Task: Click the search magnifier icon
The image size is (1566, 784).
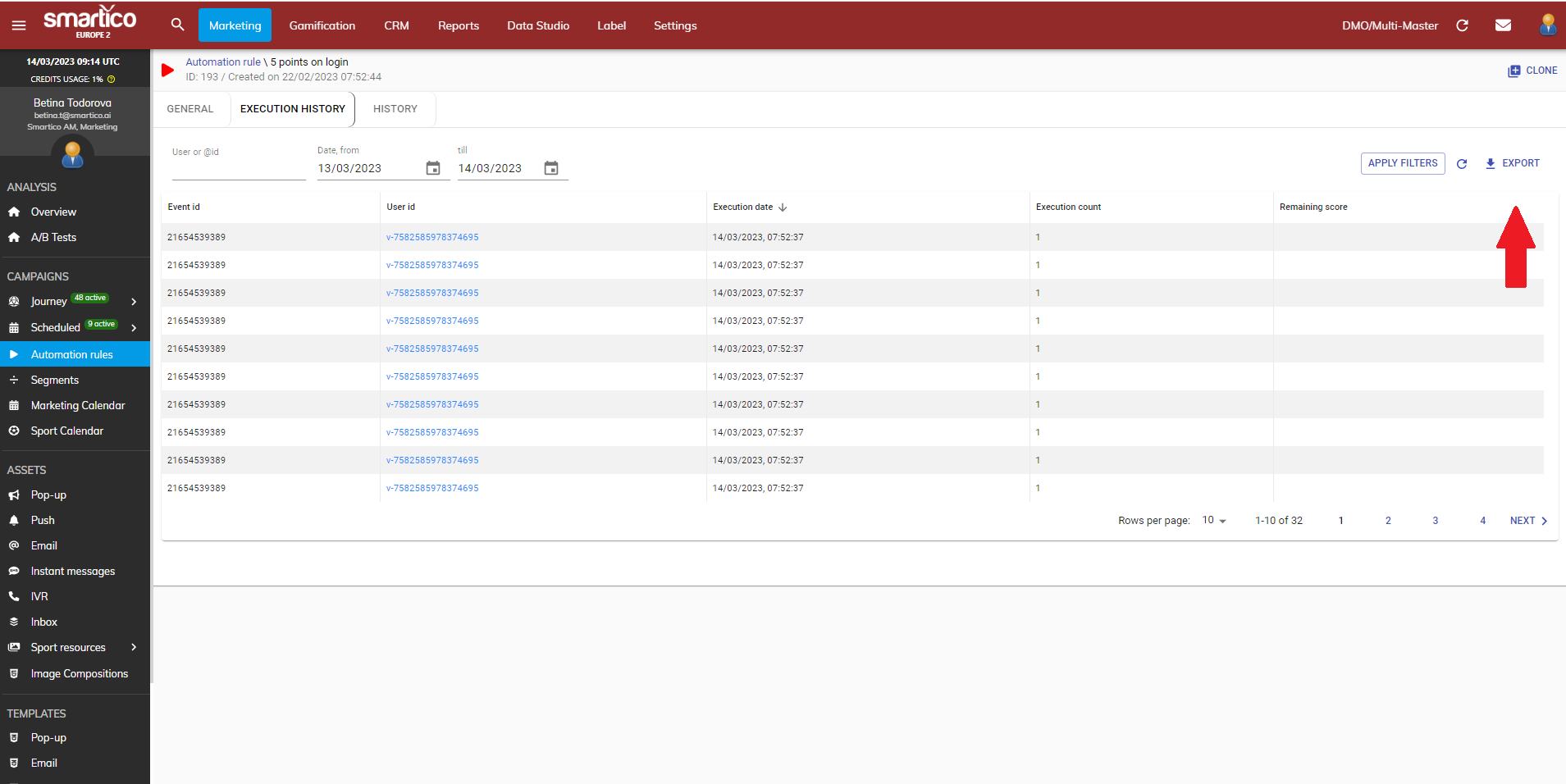Action: tap(177, 25)
